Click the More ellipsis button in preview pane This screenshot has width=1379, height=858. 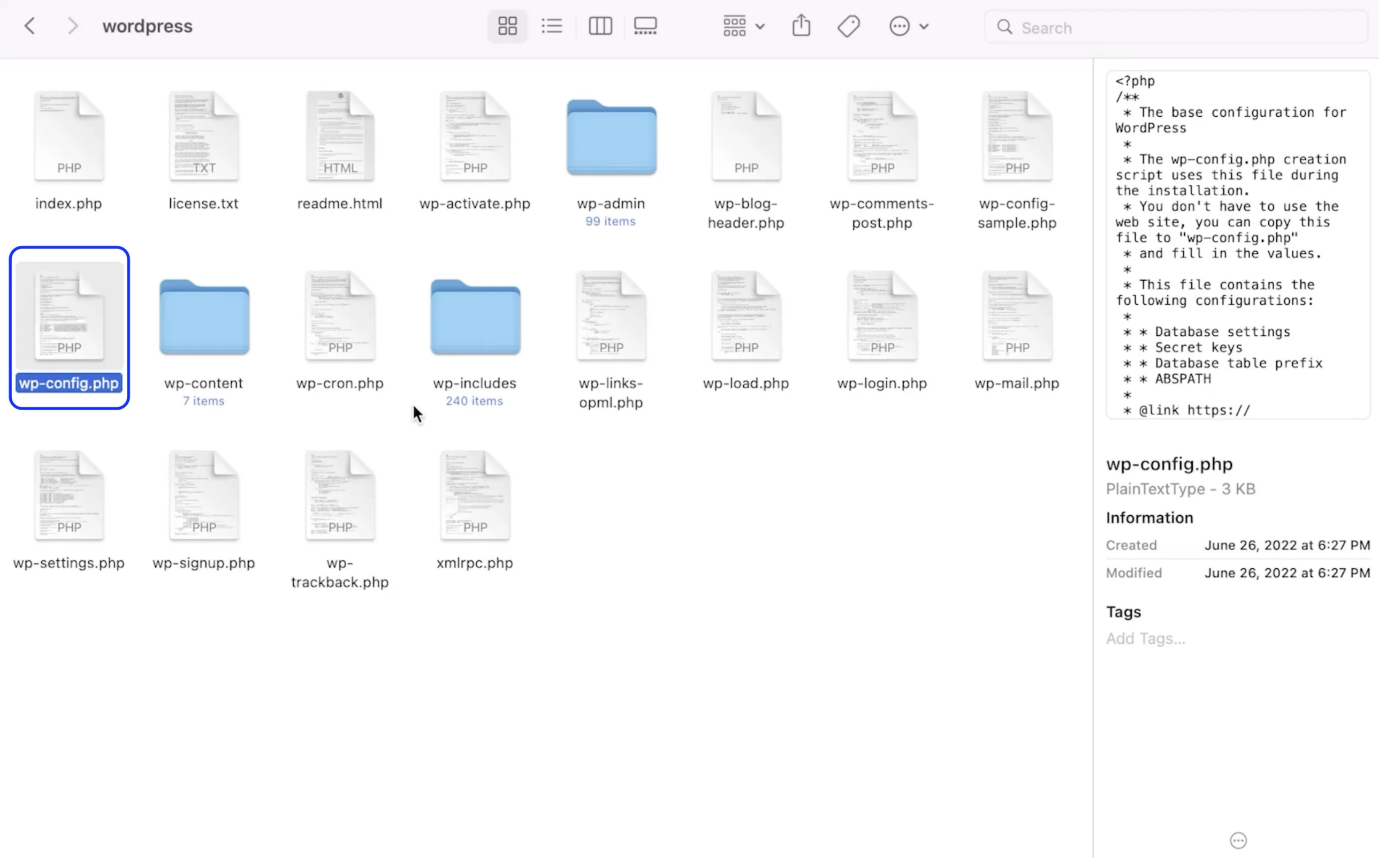pyautogui.click(x=1238, y=840)
